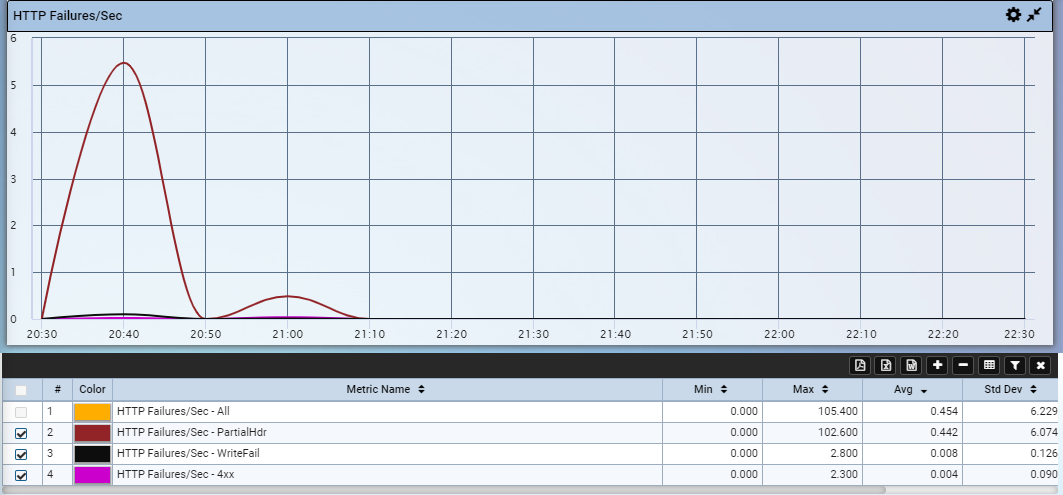Open orange color swatch for All metric
1063x495 pixels.
pyautogui.click(x=92, y=412)
